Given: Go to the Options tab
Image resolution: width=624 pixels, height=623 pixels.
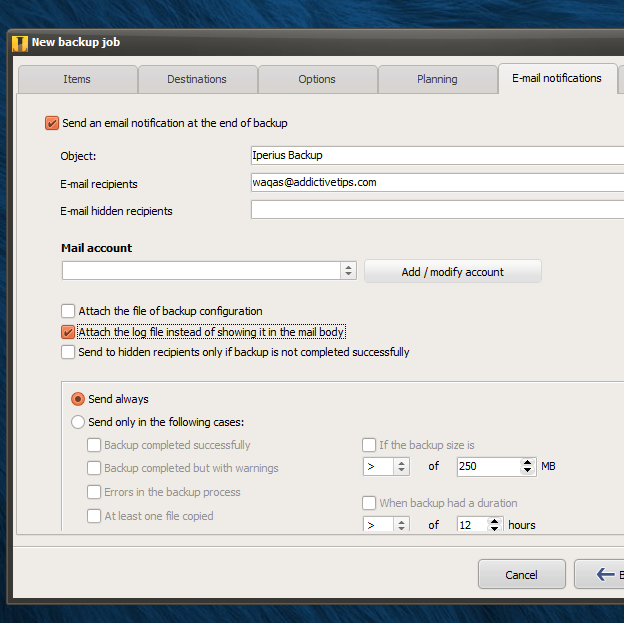Looking at the screenshot, I should 317,79.
